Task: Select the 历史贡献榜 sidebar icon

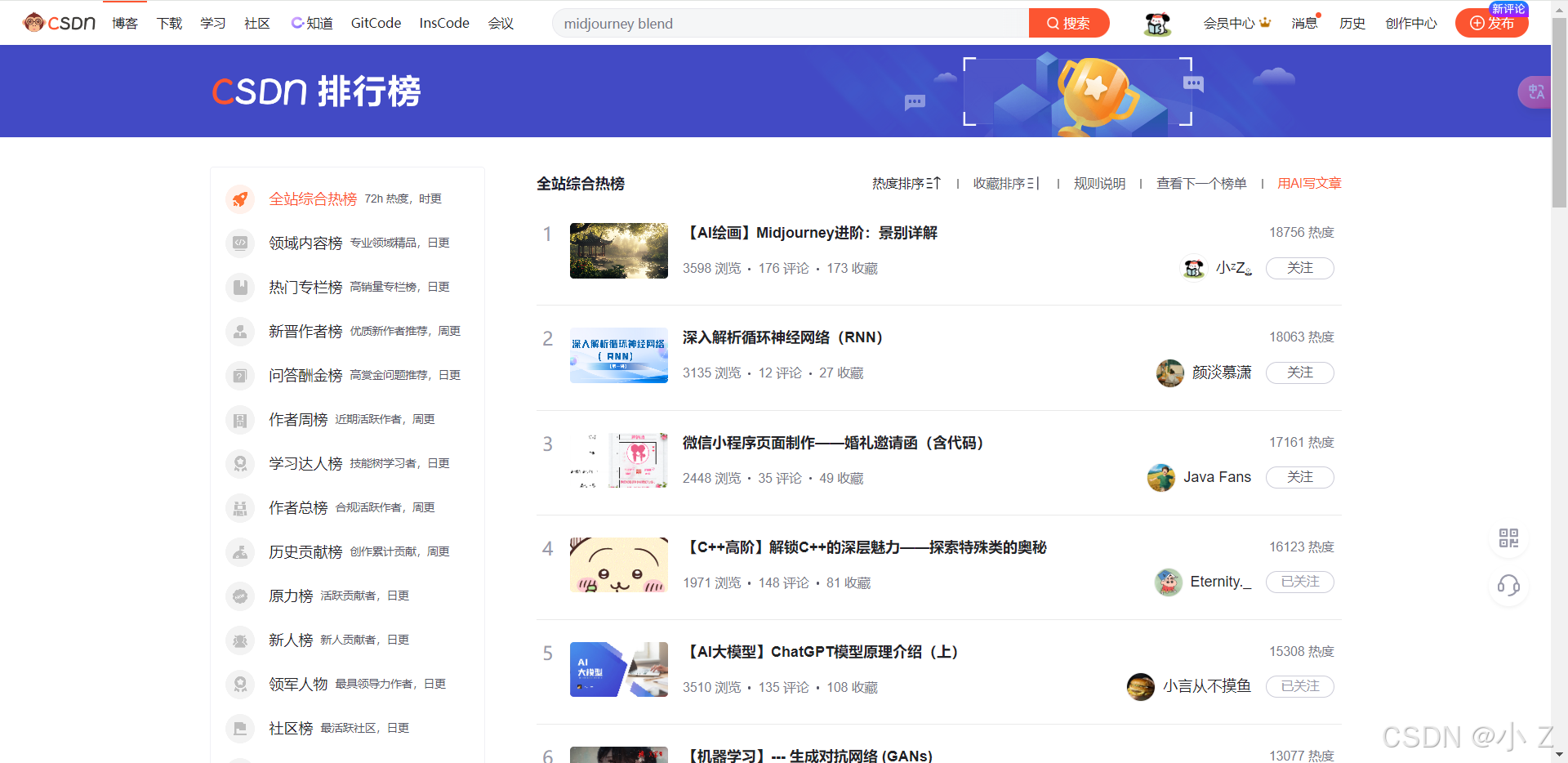Action: tap(240, 551)
